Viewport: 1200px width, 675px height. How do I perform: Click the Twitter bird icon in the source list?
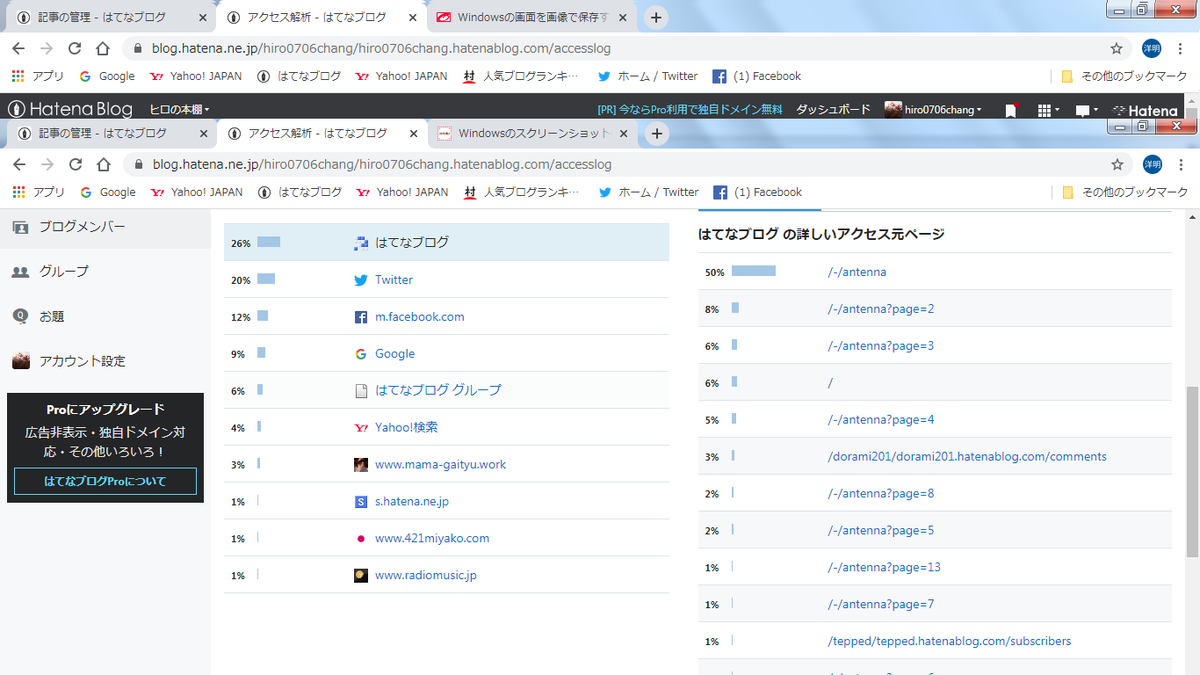361,280
